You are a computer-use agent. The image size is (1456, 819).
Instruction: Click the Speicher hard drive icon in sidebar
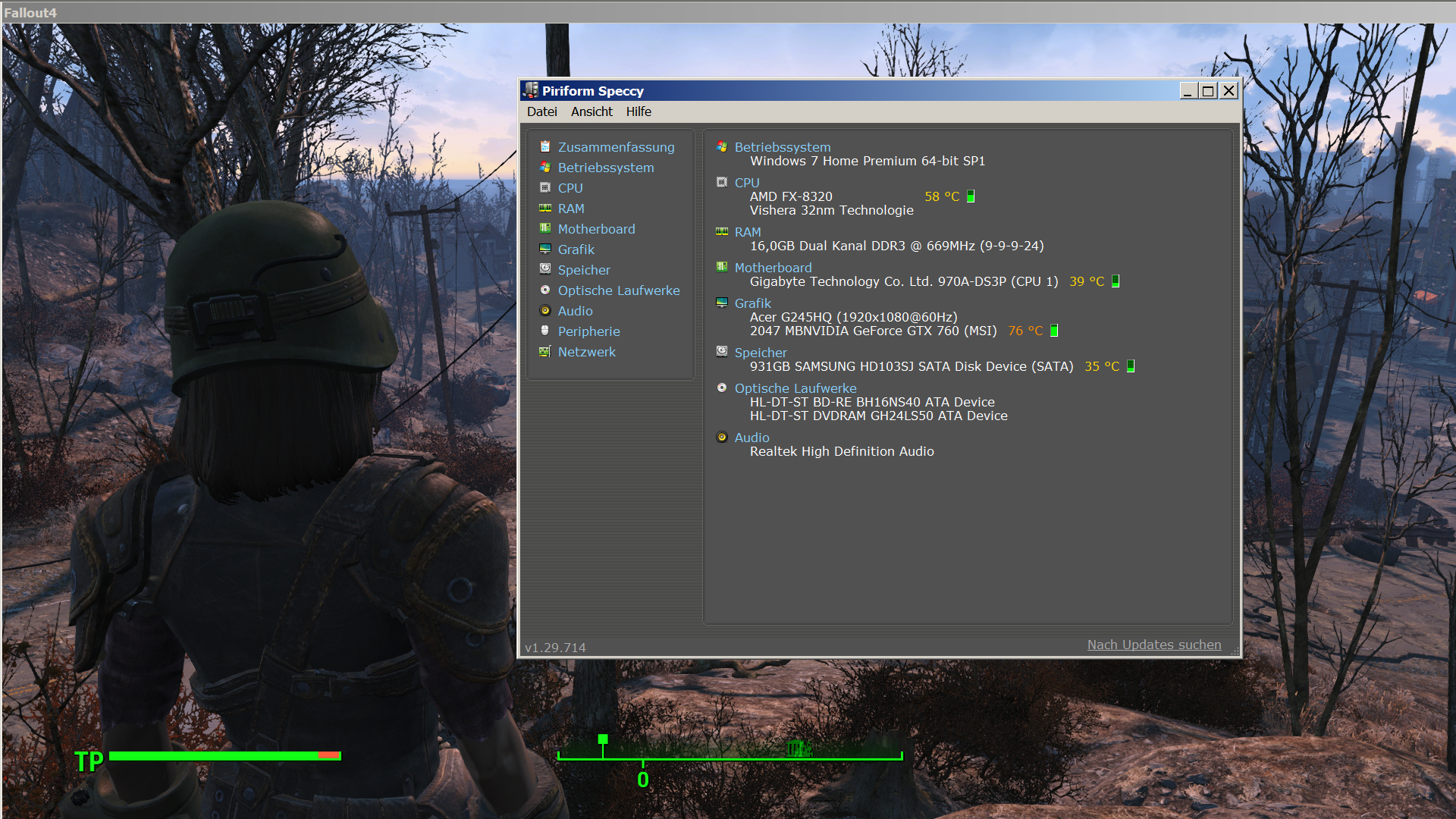(544, 269)
